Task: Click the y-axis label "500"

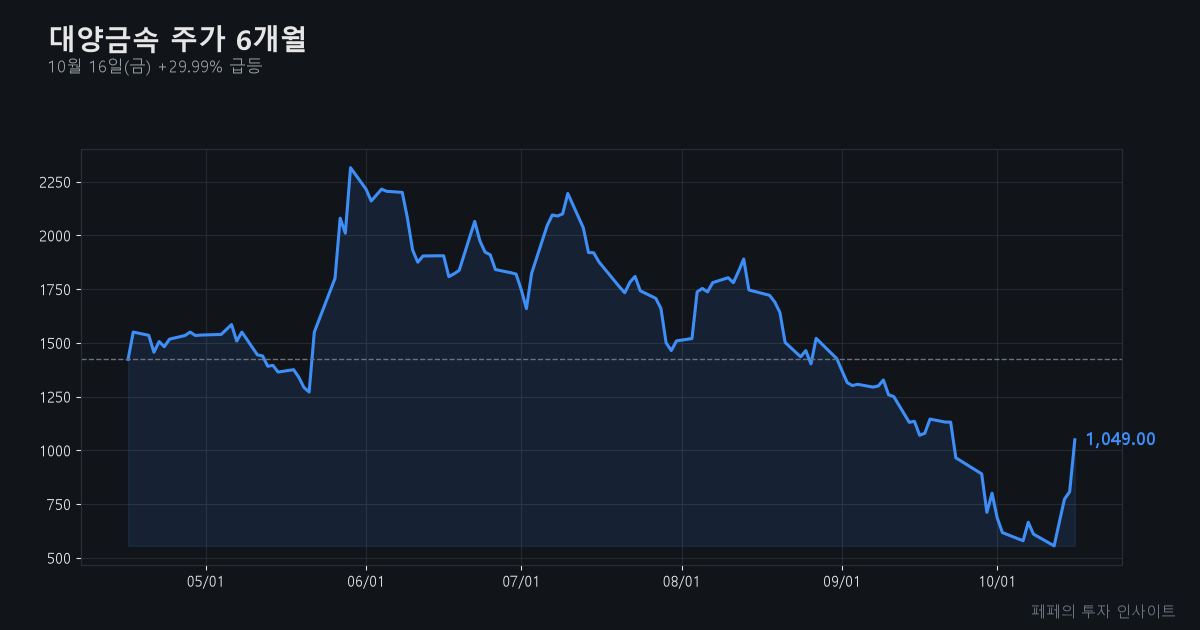Action: click(58, 558)
